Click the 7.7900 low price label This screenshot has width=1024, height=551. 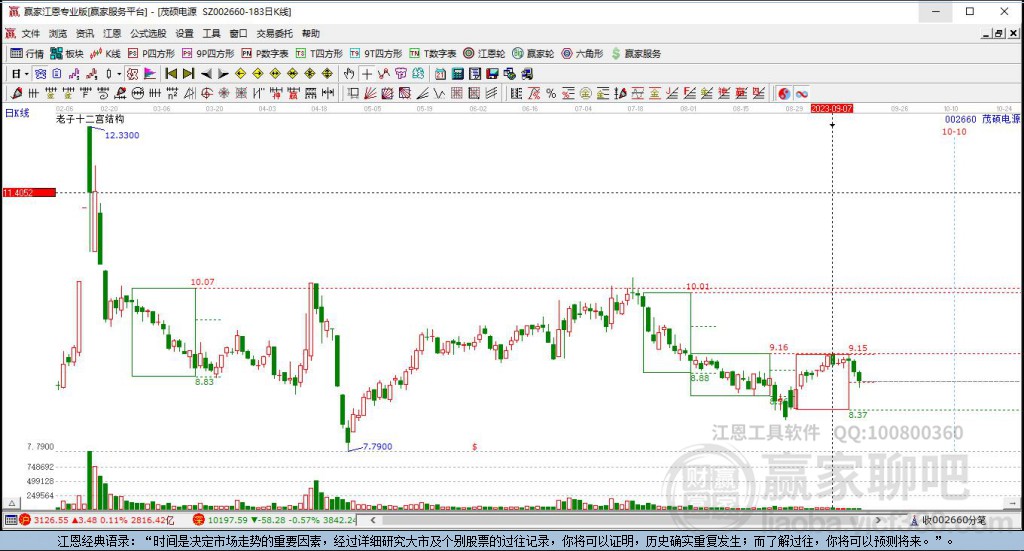pos(377,447)
